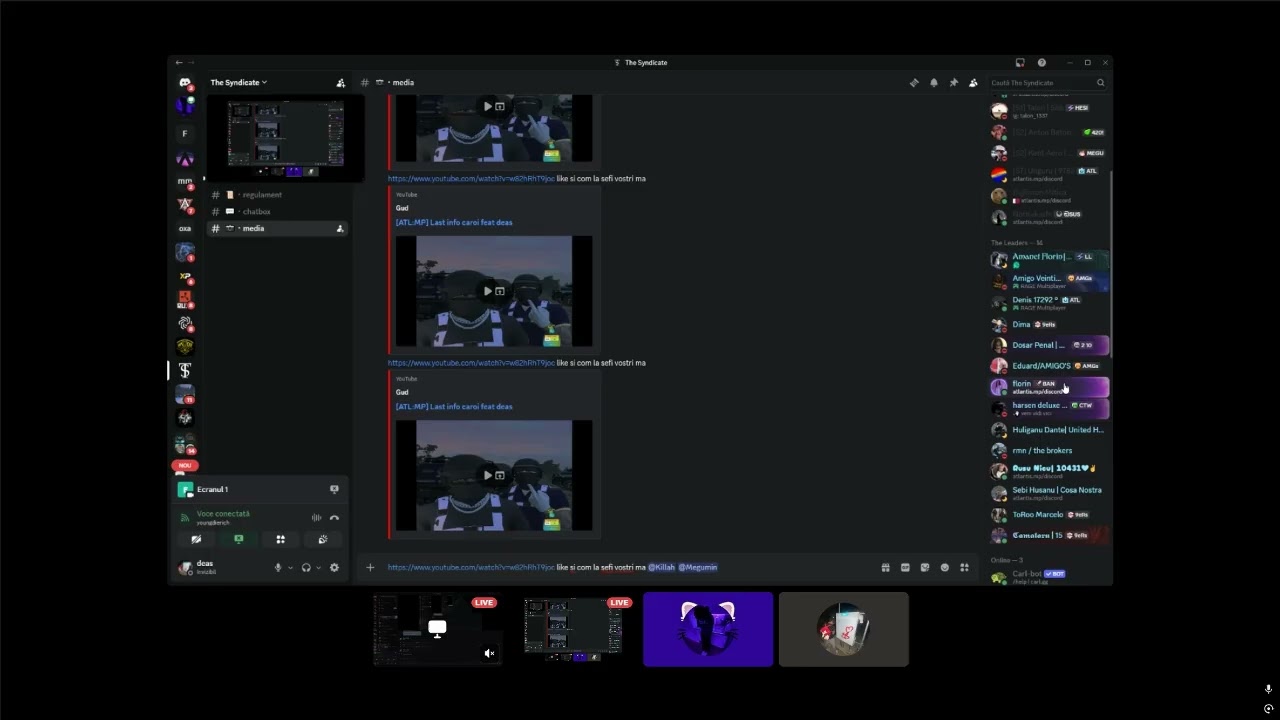Viewport: 1280px width, 720px height.
Task: Play the bottom embedded YouTube video
Action: (487, 475)
